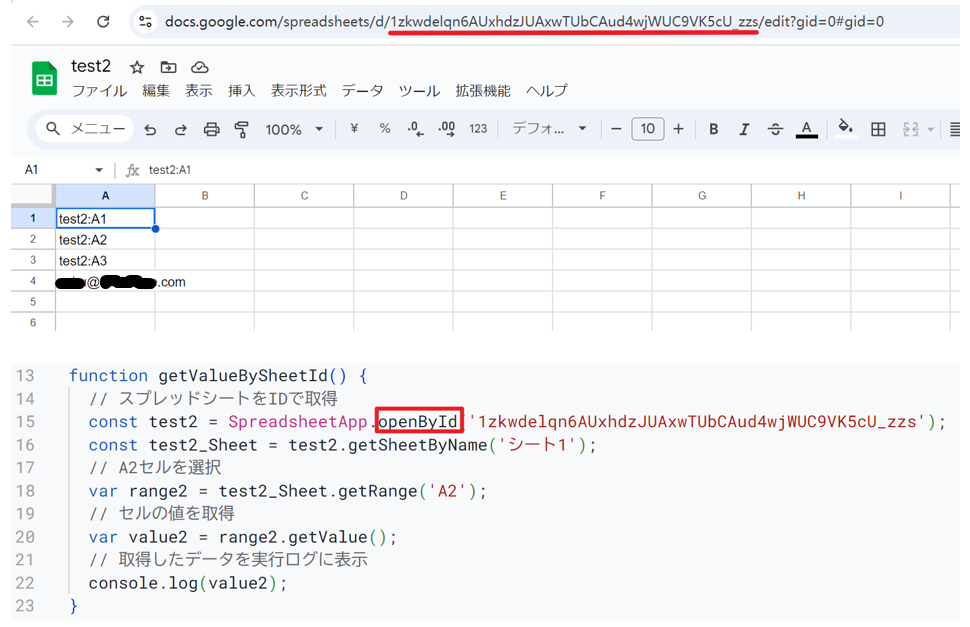Select row 1 header
970x627 pixels.
pyautogui.click(x=33, y=218)
